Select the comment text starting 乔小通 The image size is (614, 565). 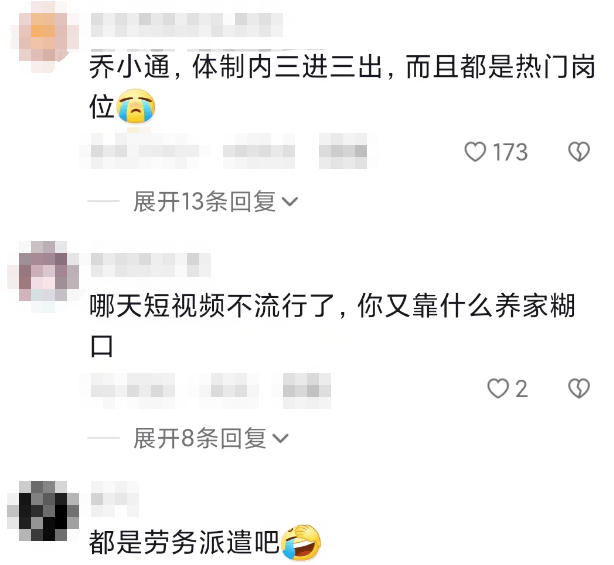coord(342,87)
